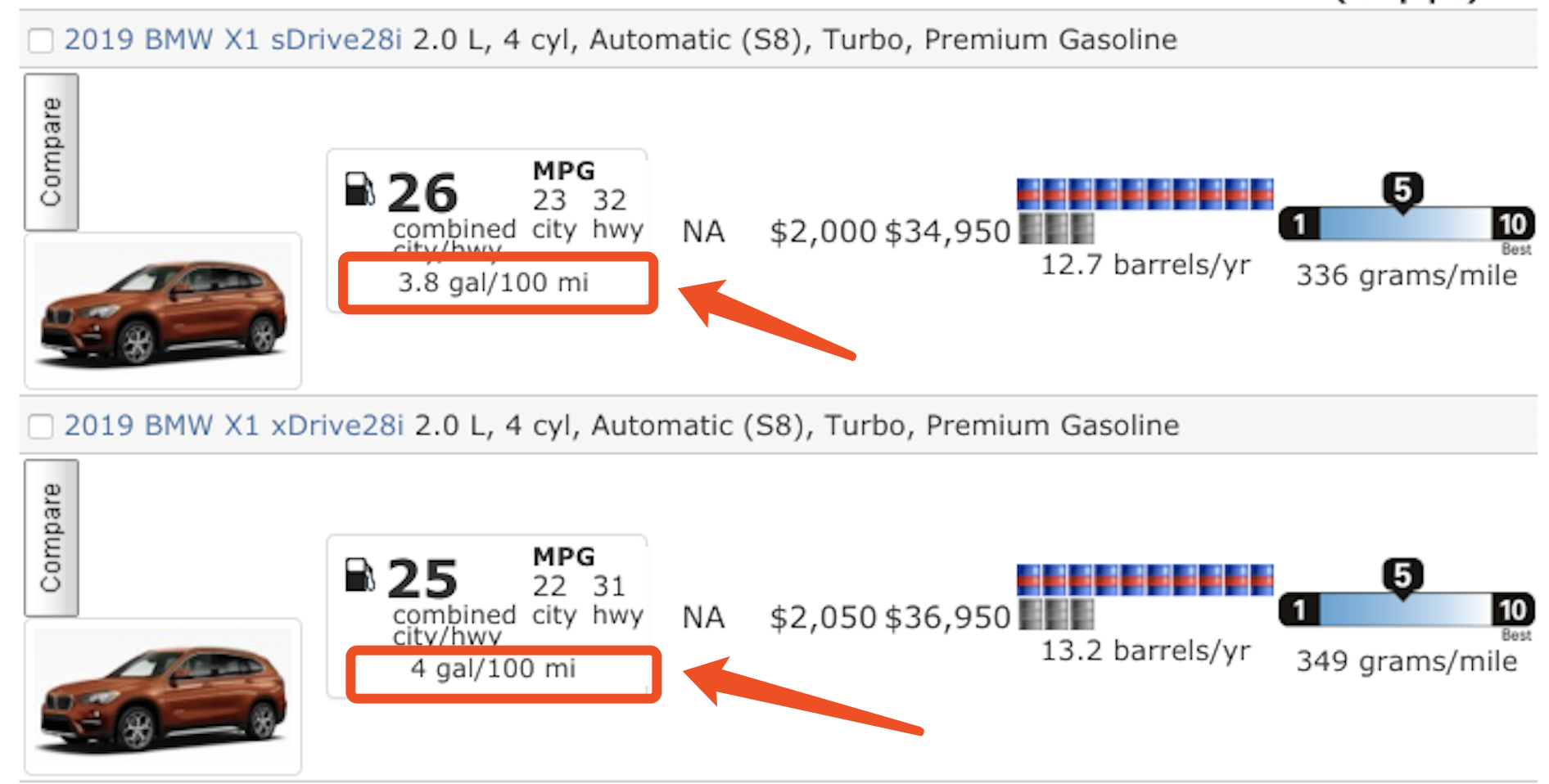The image size is (1549, 784).
Task: Open the 2019 BMW X1 xDrive28i link
Action: [234, 426]
